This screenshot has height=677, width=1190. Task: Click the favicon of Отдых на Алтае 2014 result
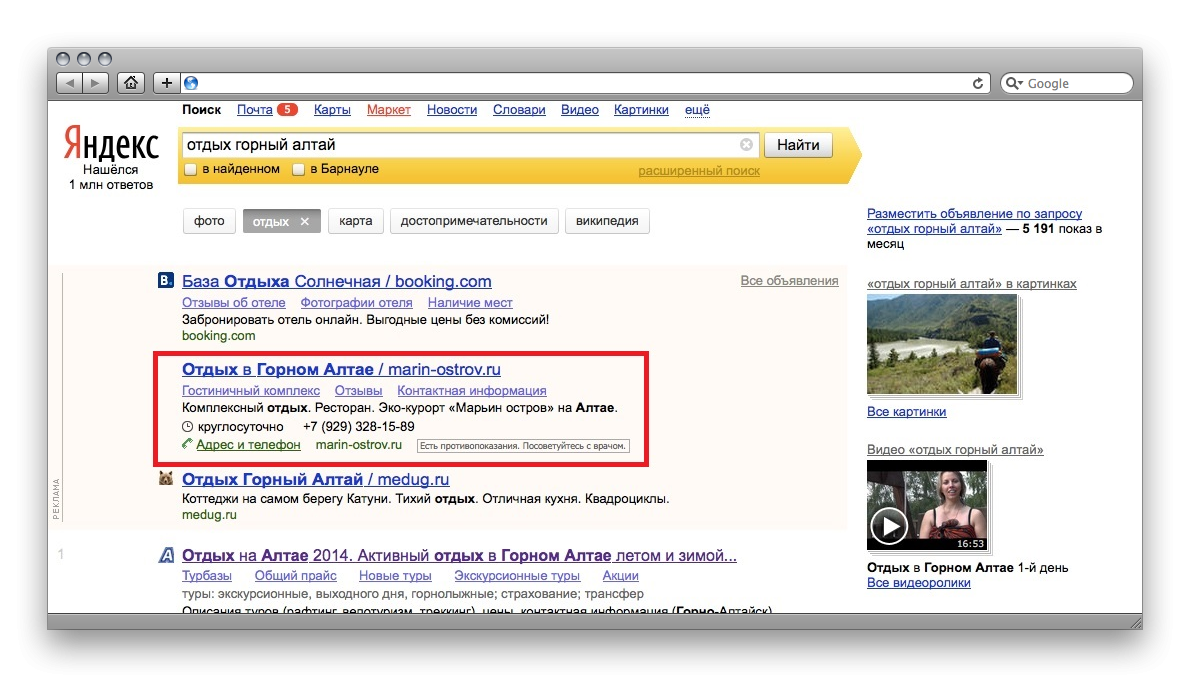[x=165, y=556]
